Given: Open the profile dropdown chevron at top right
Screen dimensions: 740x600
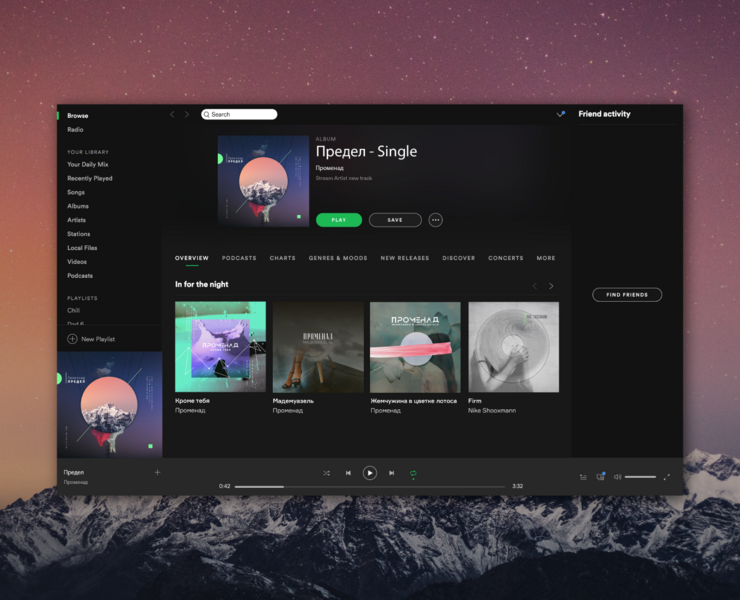Looking at the screenshot, I should pos(560,114).
